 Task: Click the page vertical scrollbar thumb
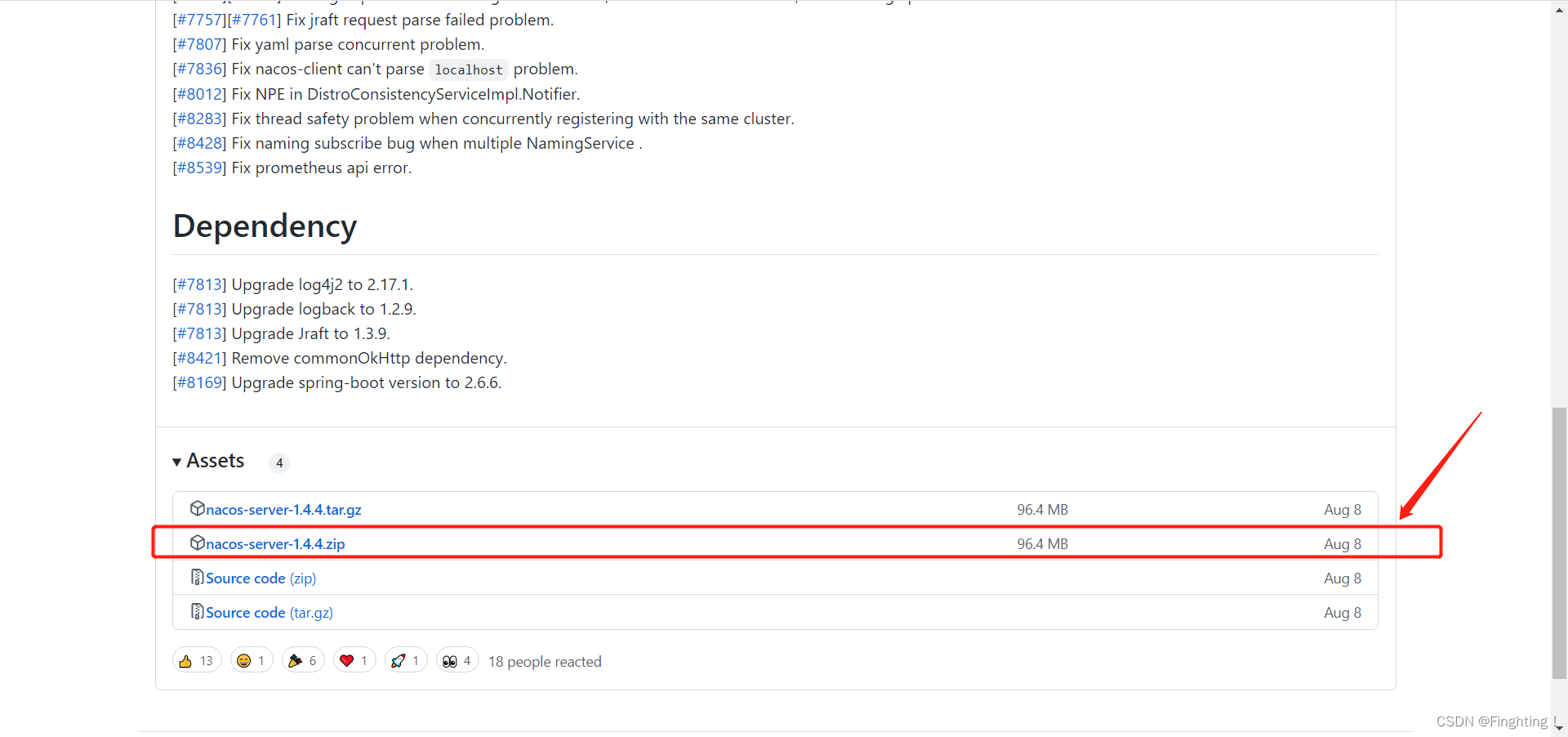coord(1559,543)
